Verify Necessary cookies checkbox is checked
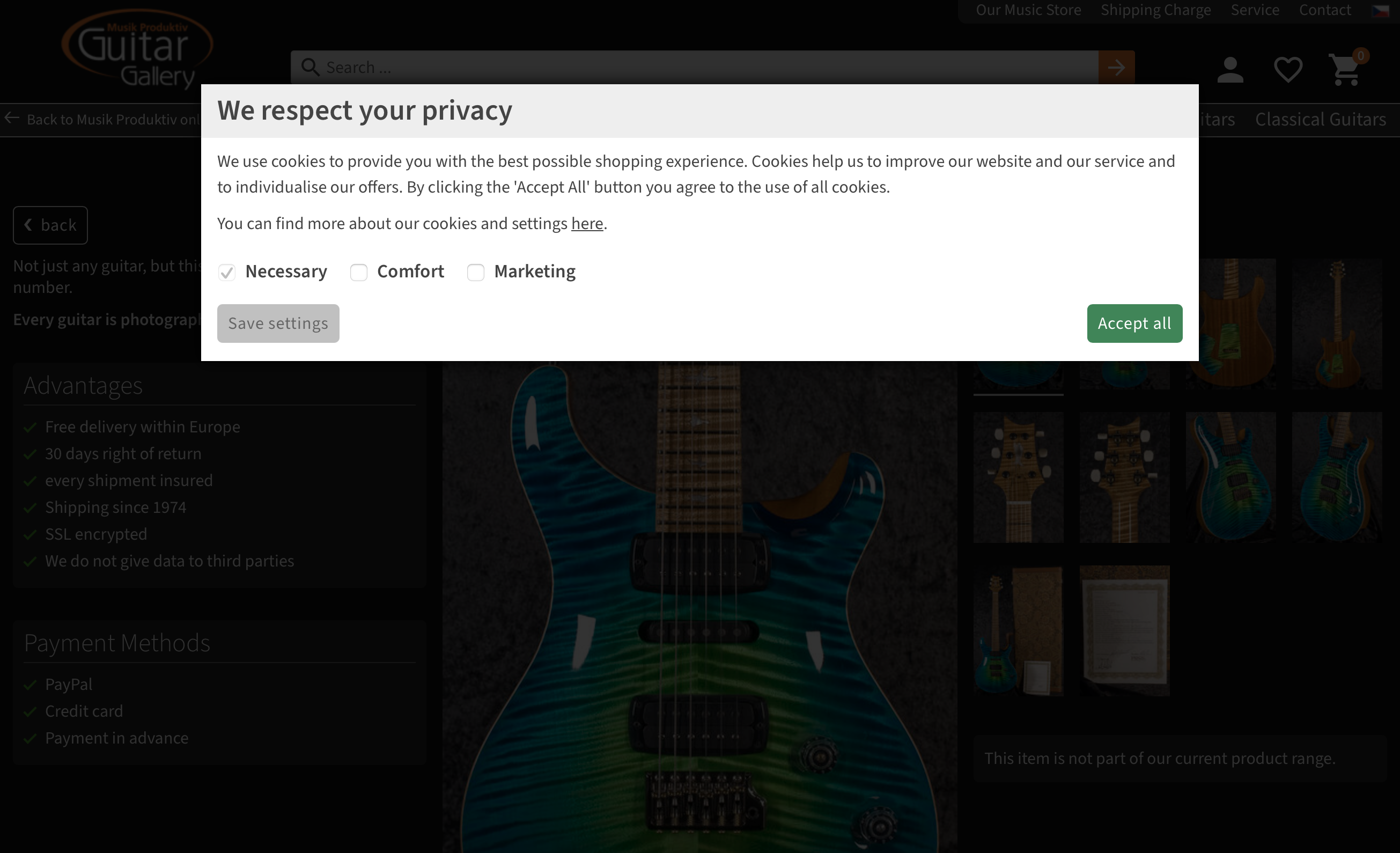The height and width of the screenshot is (853, 1400). tap(226, 272)
